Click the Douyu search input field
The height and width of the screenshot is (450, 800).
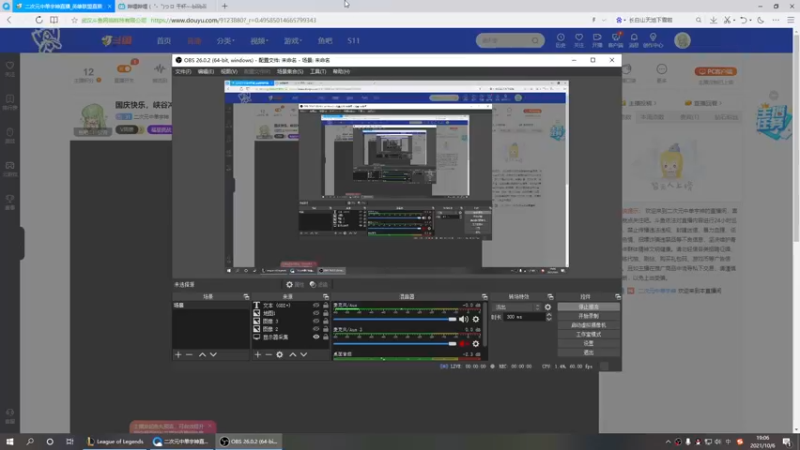[505, 40]
